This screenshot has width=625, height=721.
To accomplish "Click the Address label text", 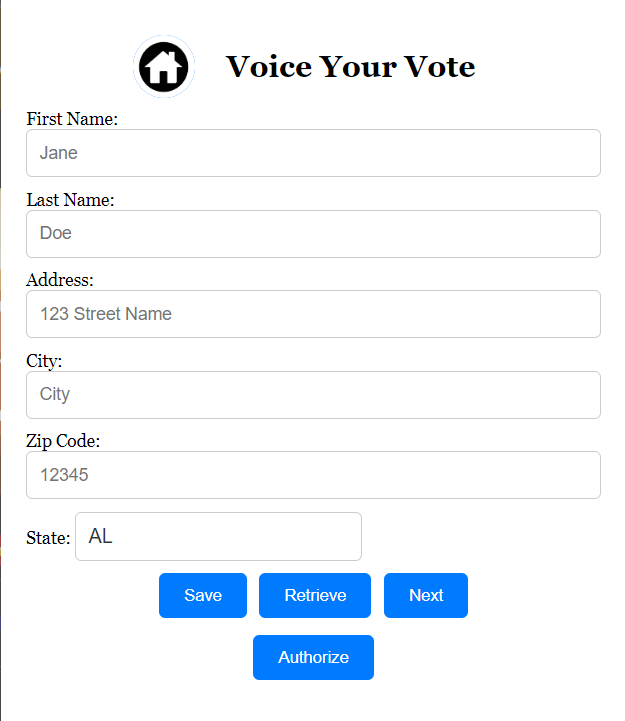I will point(60,280).
